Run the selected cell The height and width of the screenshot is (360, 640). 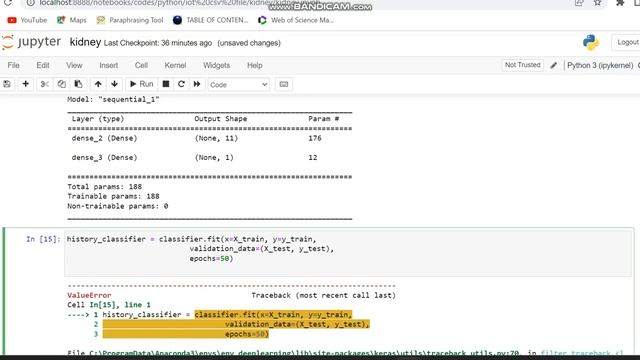coord(141,84)
